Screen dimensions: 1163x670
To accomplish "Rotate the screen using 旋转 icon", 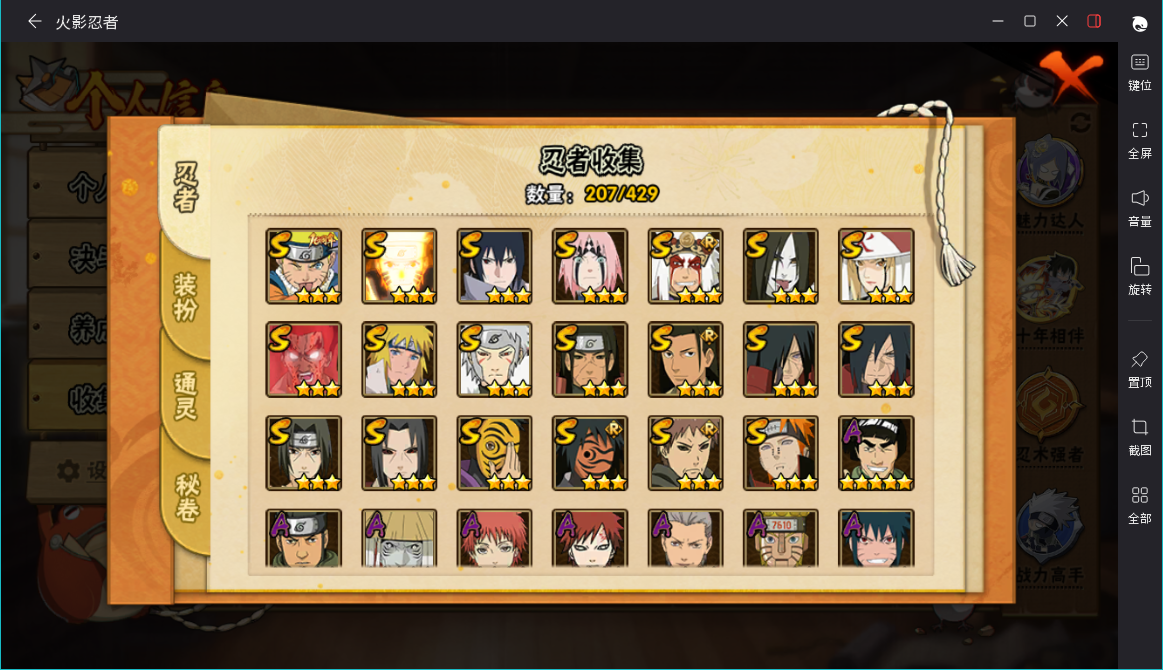I will pos(1139,276).
